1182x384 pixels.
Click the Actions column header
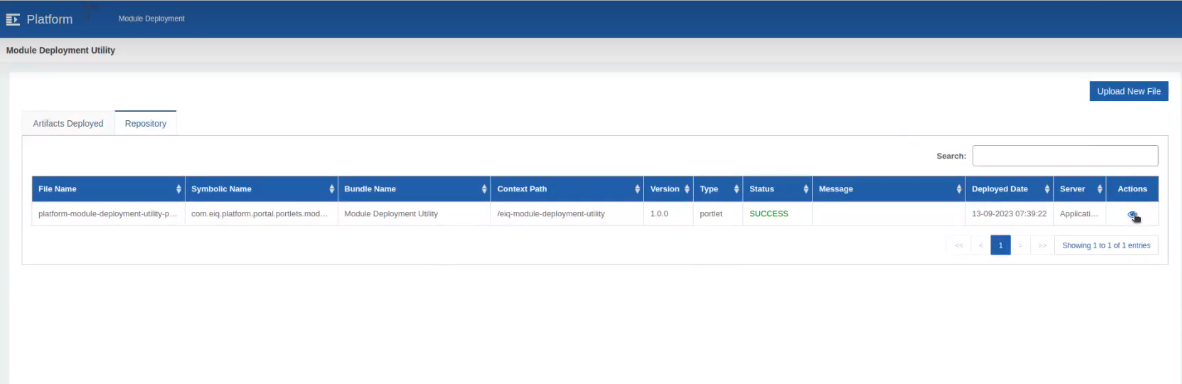pyautogui.click(x=1132, y=189)
